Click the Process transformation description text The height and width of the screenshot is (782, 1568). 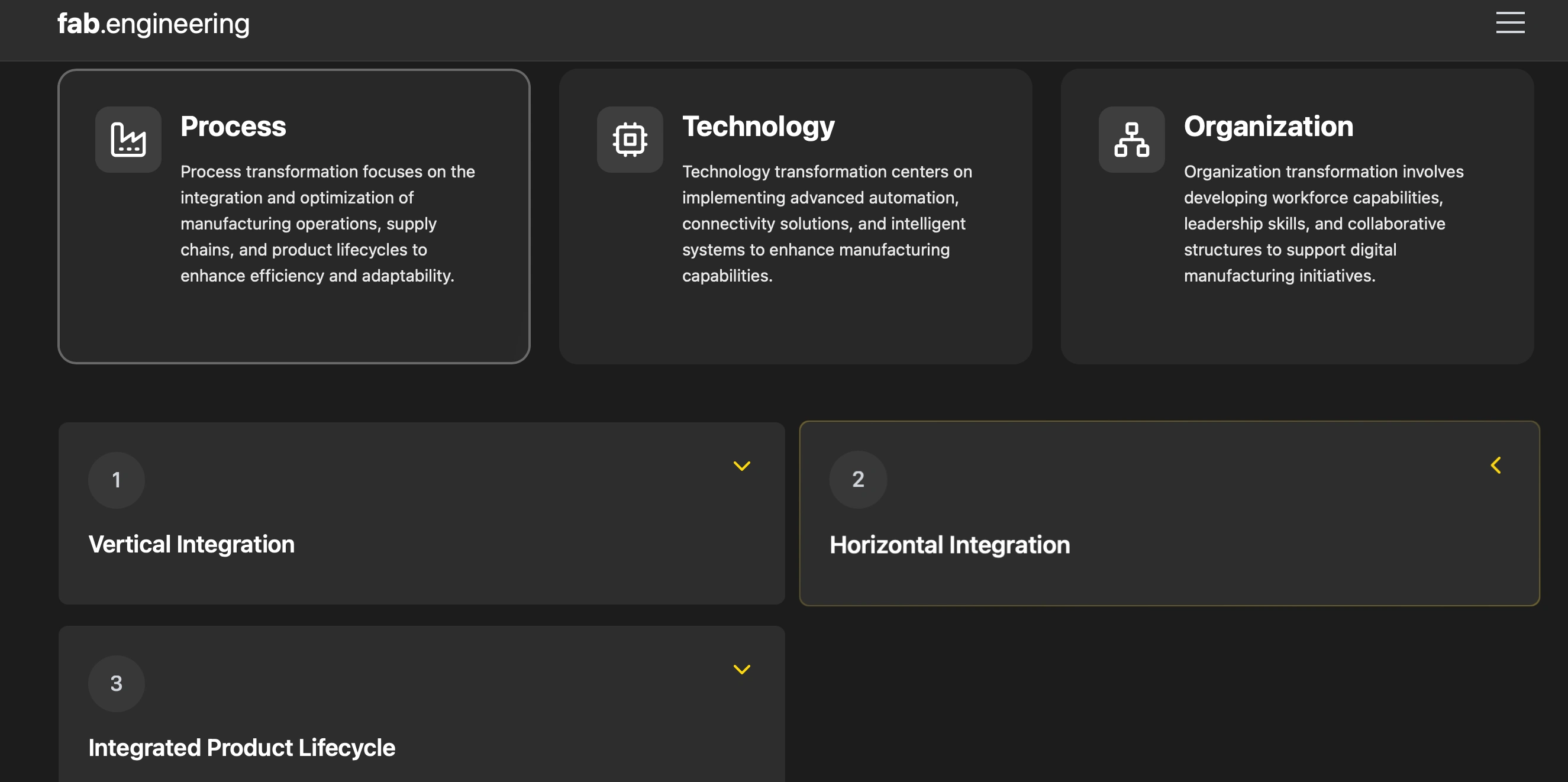(x=327, y=224)
